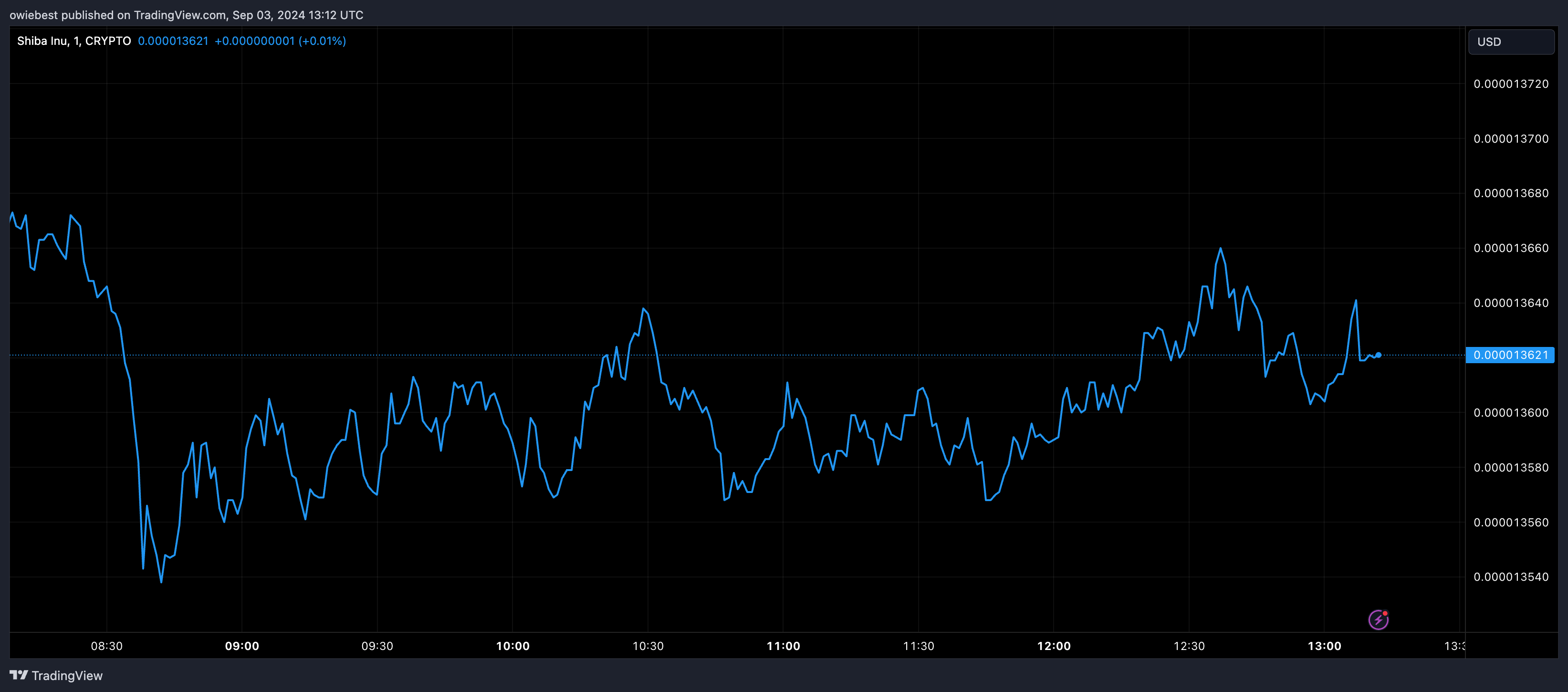Click the highlighted 0.000013621 price label
The height and width of the screenshot is (692, 1568).
[x=1510, y=355]
